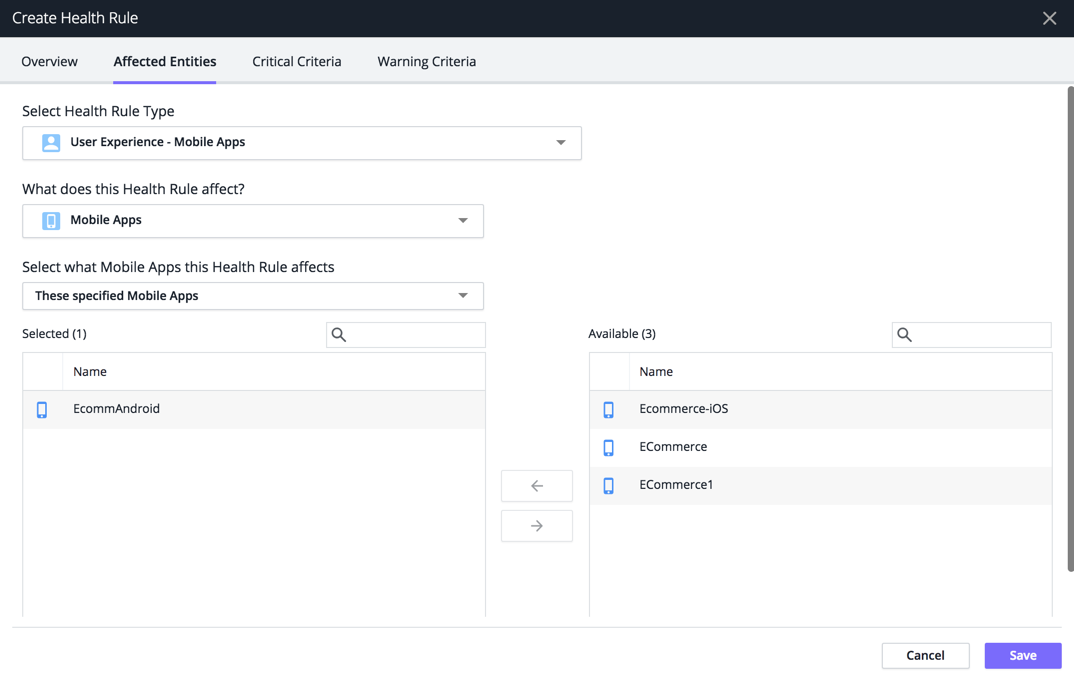
Task: Cancel health rule creation
Action: [x=925, y=655]
